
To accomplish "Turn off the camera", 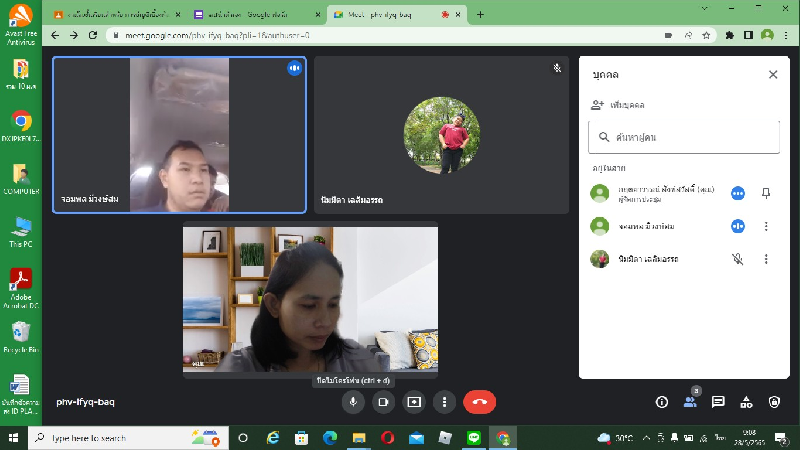I will 382,402.
